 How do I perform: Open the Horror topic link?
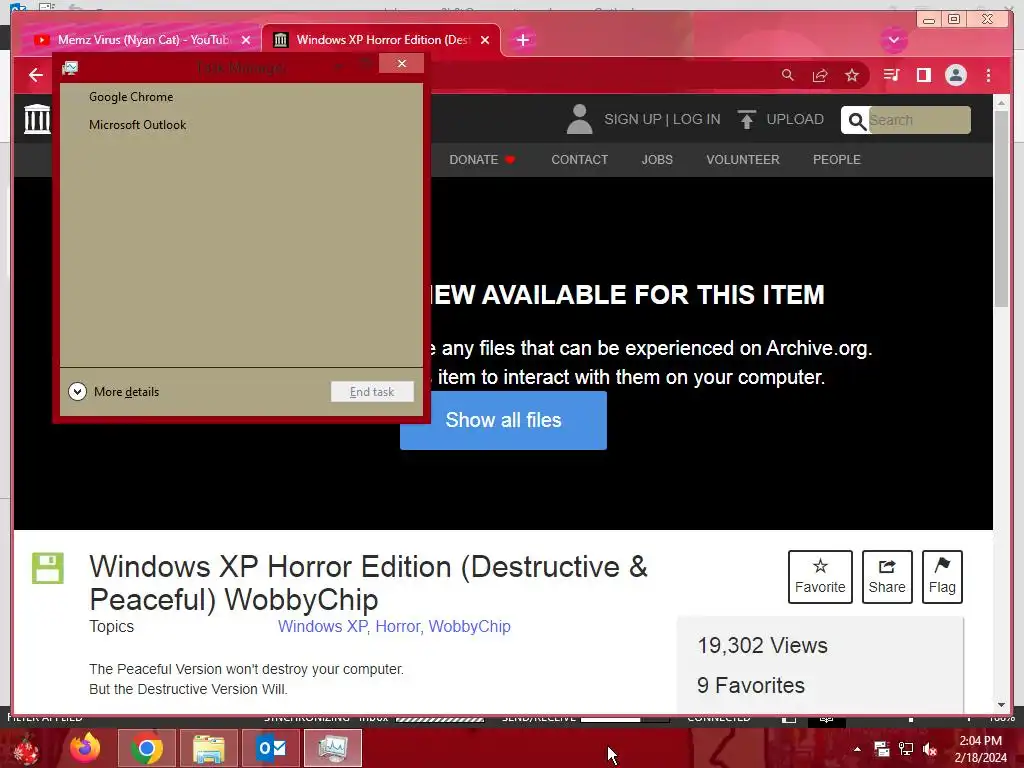pyautogui.click(x=397, y=626)
